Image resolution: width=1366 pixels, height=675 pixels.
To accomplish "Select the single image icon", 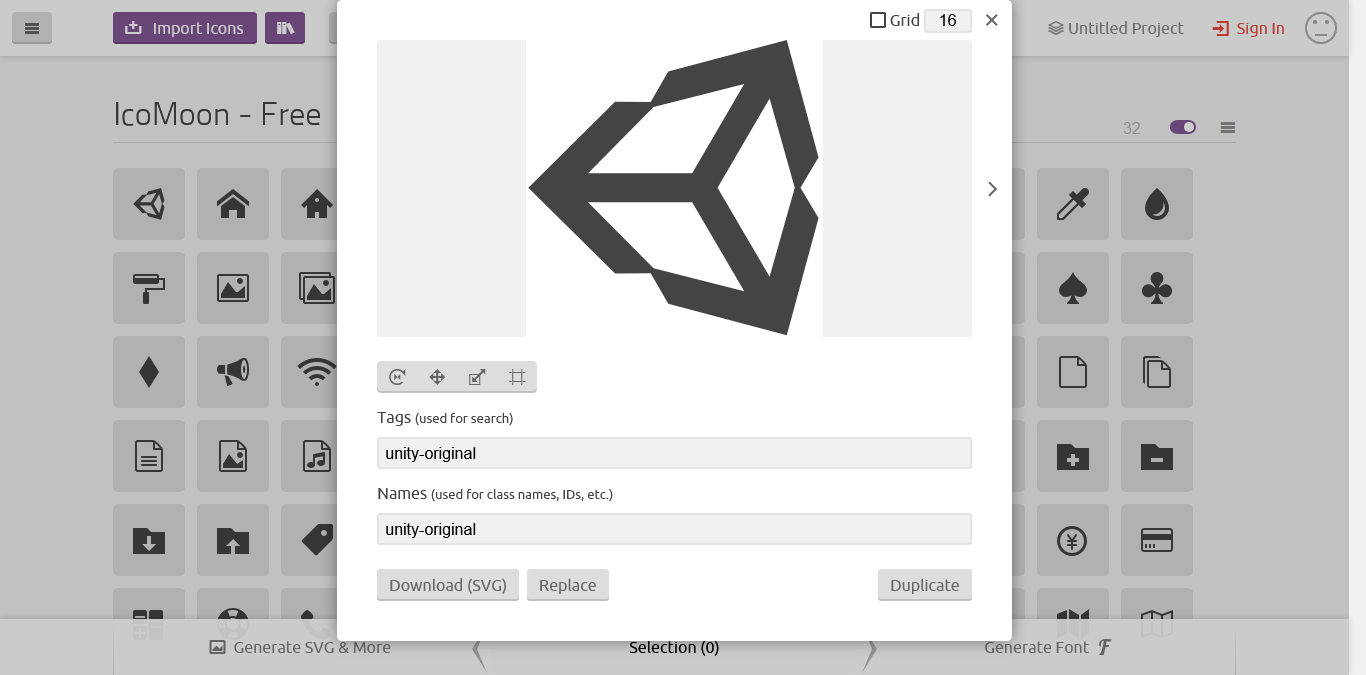I will pyautogui.click(x=233, y=288).
